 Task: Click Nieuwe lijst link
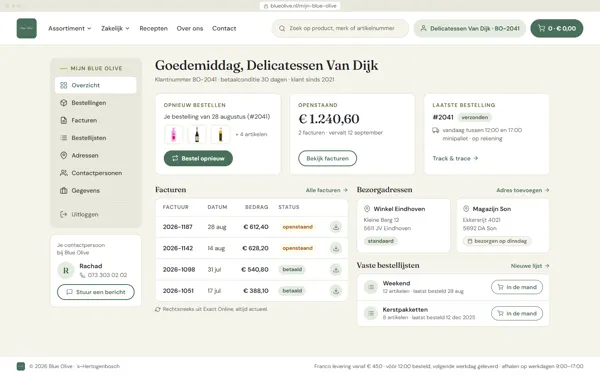tap(530, 266)
